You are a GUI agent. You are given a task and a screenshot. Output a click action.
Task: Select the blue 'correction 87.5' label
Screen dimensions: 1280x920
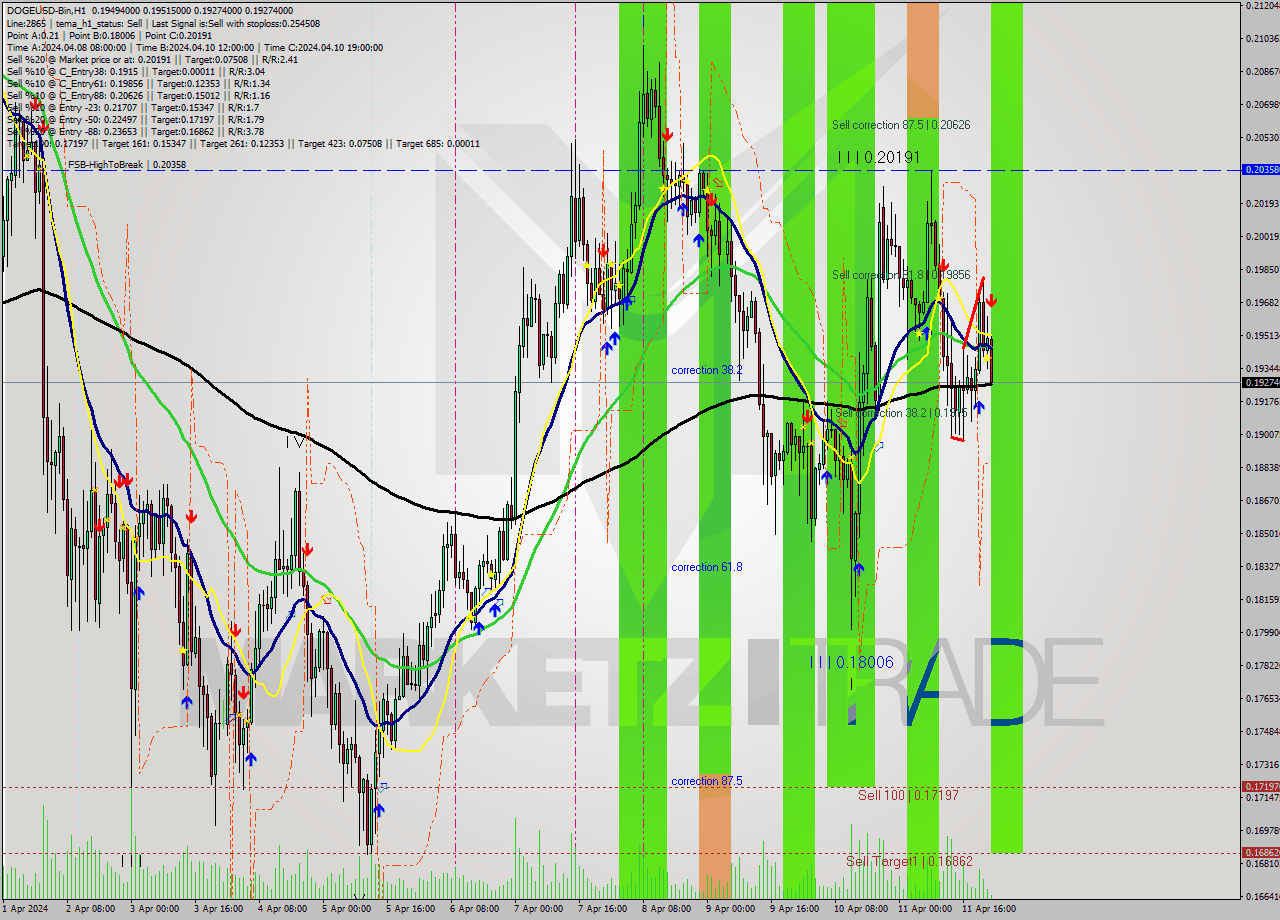coord(707,781)
